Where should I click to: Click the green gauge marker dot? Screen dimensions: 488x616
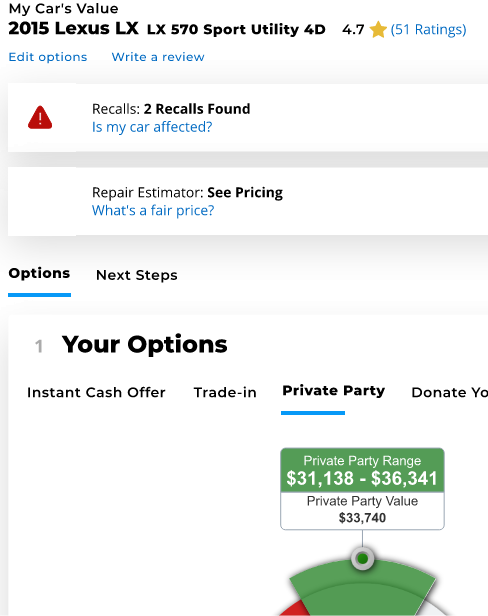(x=362, y=558)
